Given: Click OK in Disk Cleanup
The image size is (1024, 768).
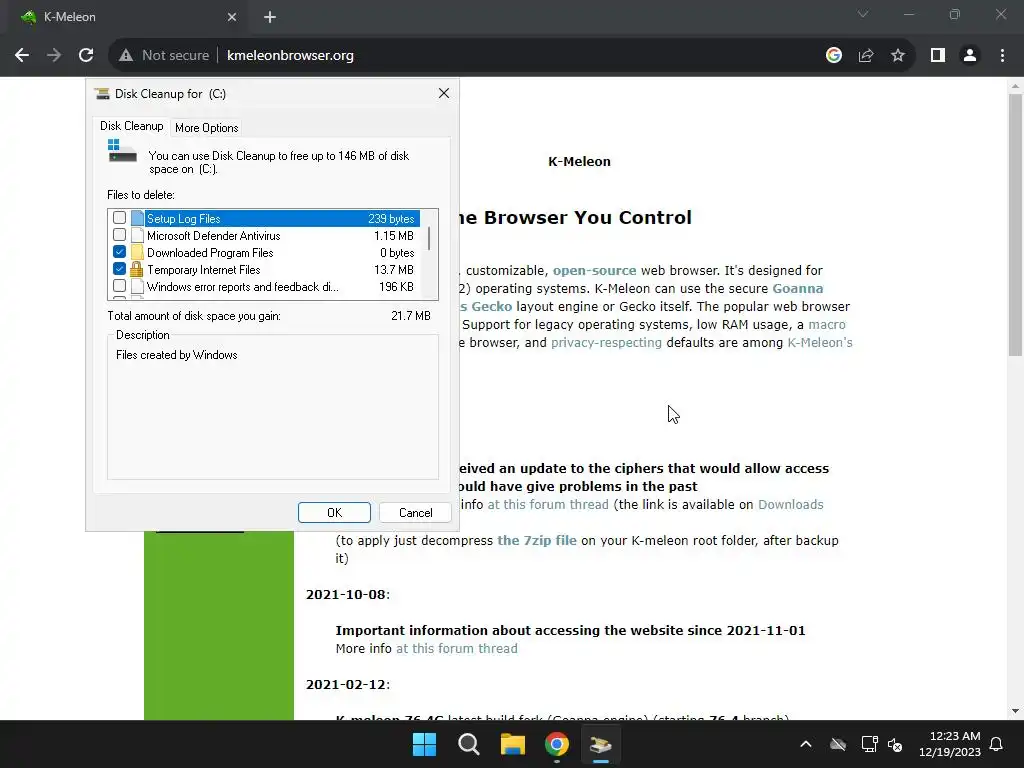Looking at the screenshot, I should tap(334, 513).
